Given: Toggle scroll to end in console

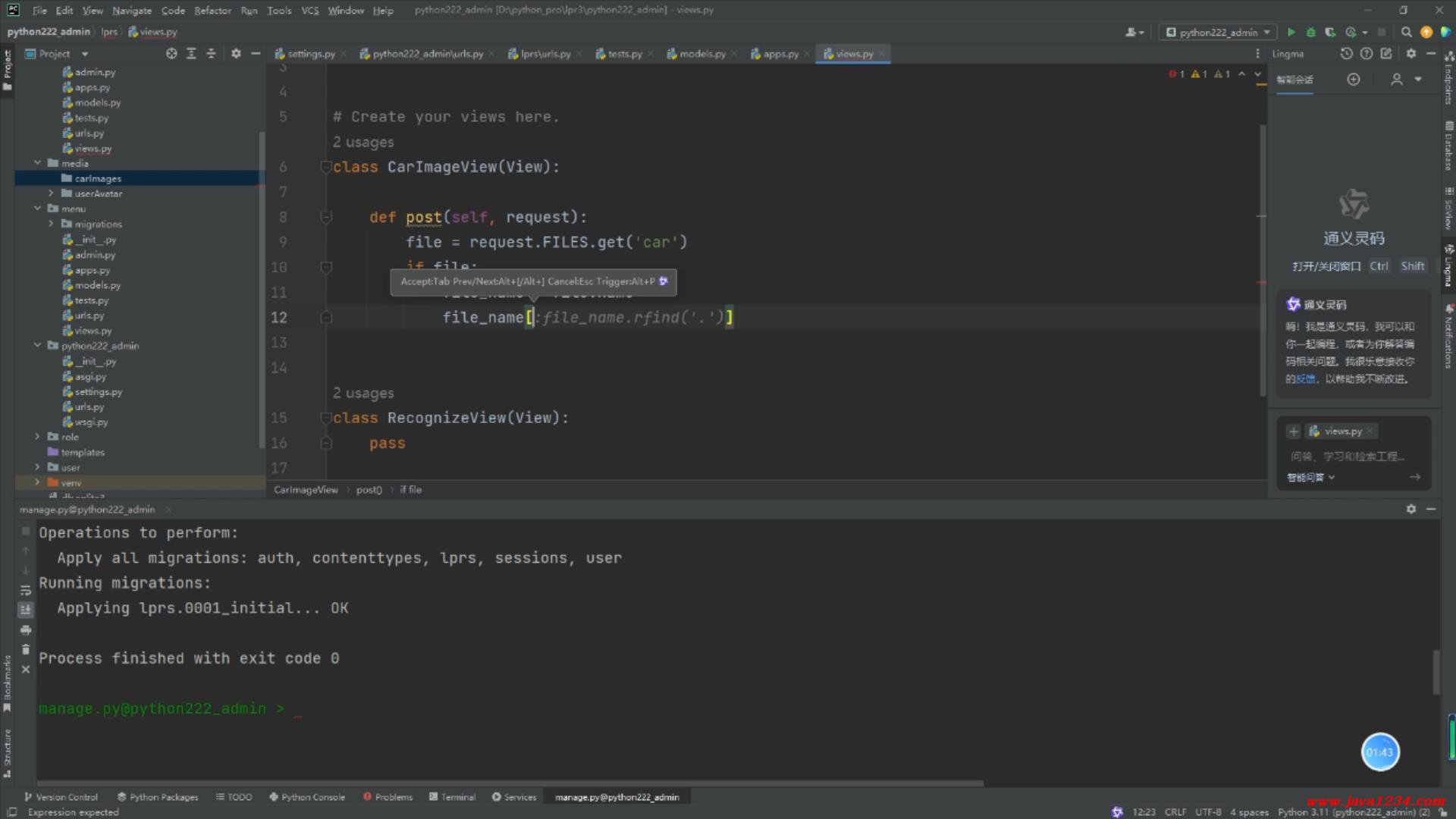Looking at the screenshot, I should [x=26, y=610].
